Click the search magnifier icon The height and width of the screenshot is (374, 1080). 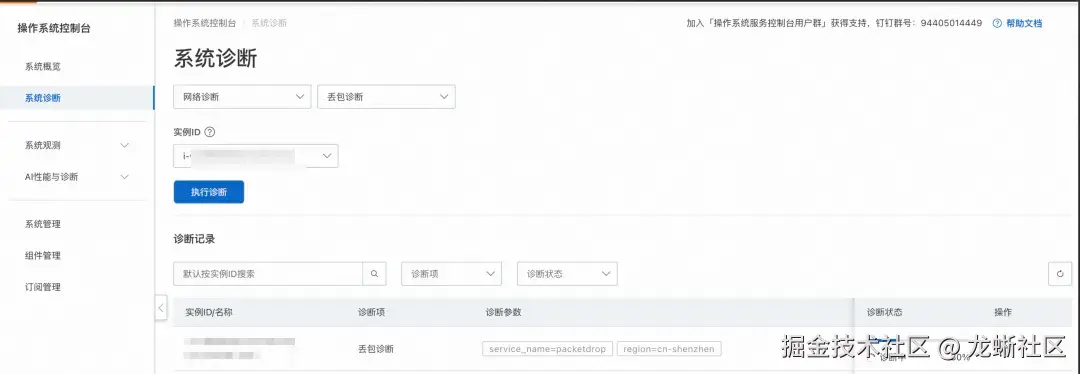374,273
